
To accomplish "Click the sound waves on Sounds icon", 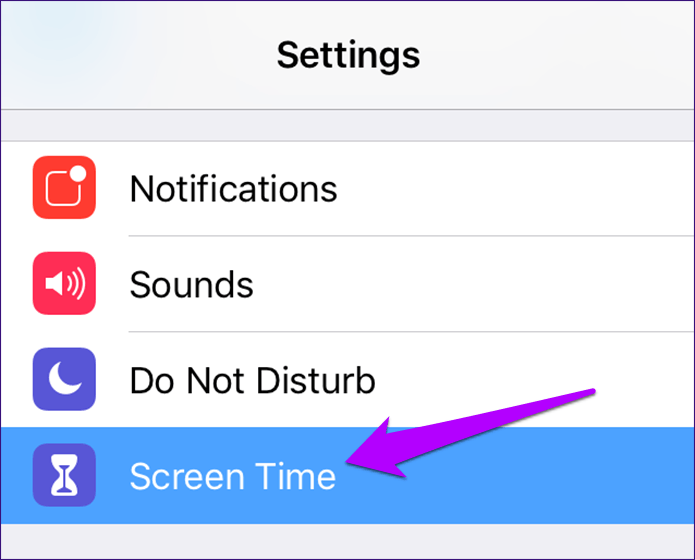I will pyautogui.click(x=76, y=283).
